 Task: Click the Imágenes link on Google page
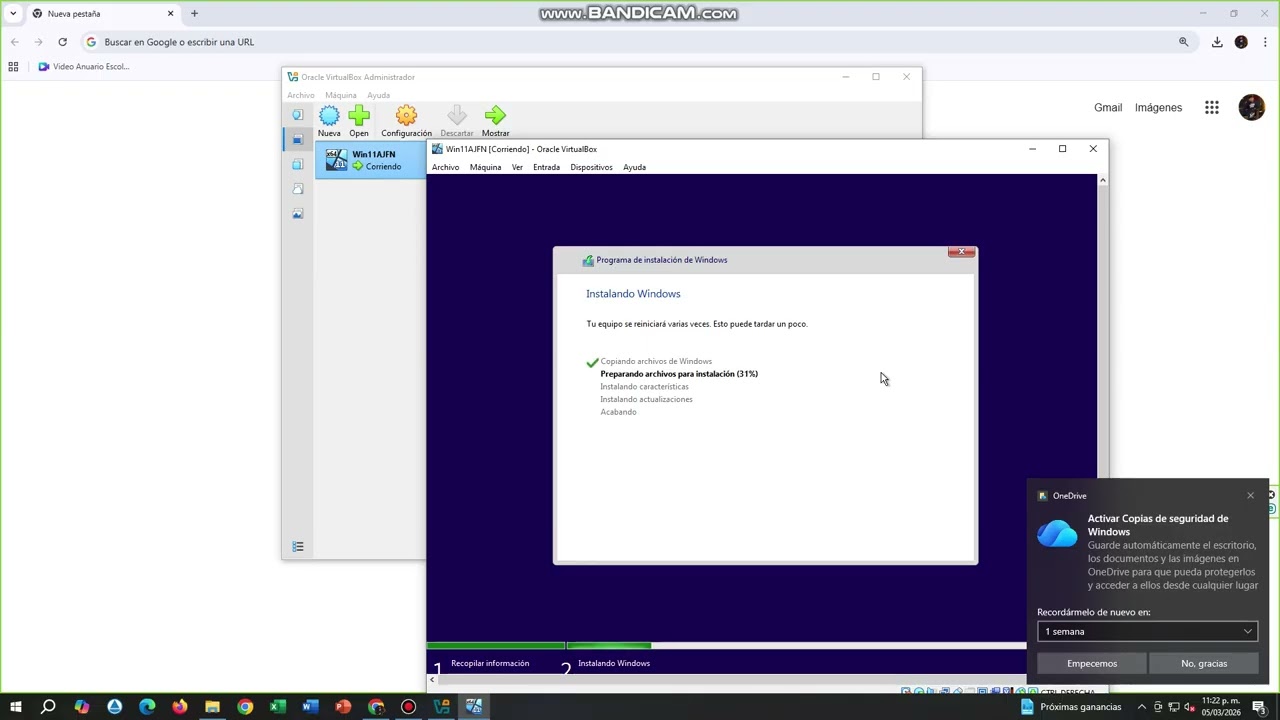[1158, 107]
